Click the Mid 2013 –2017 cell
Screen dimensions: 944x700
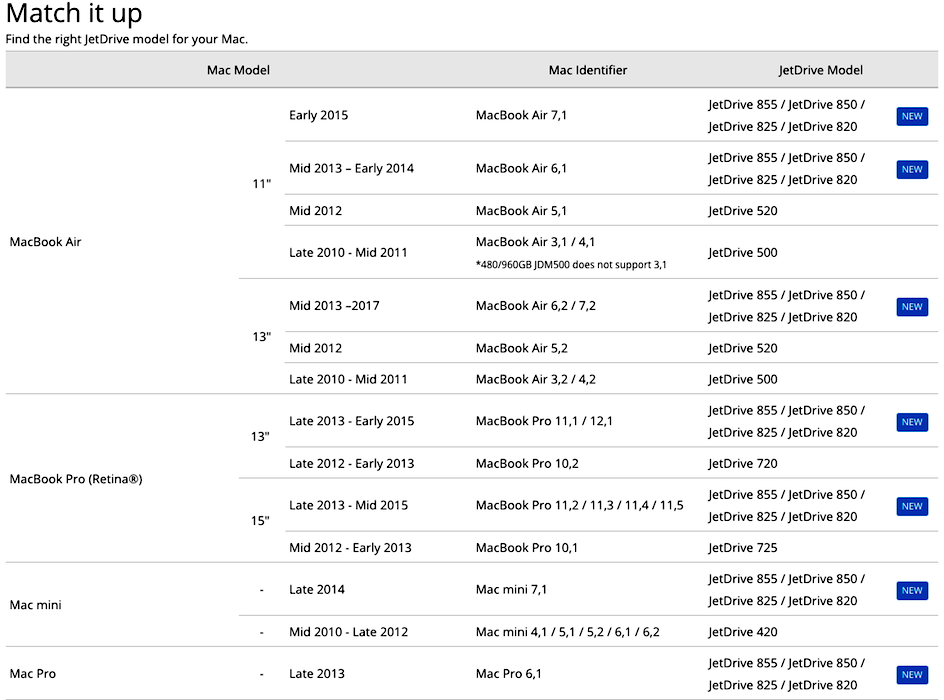pos(334,305)
